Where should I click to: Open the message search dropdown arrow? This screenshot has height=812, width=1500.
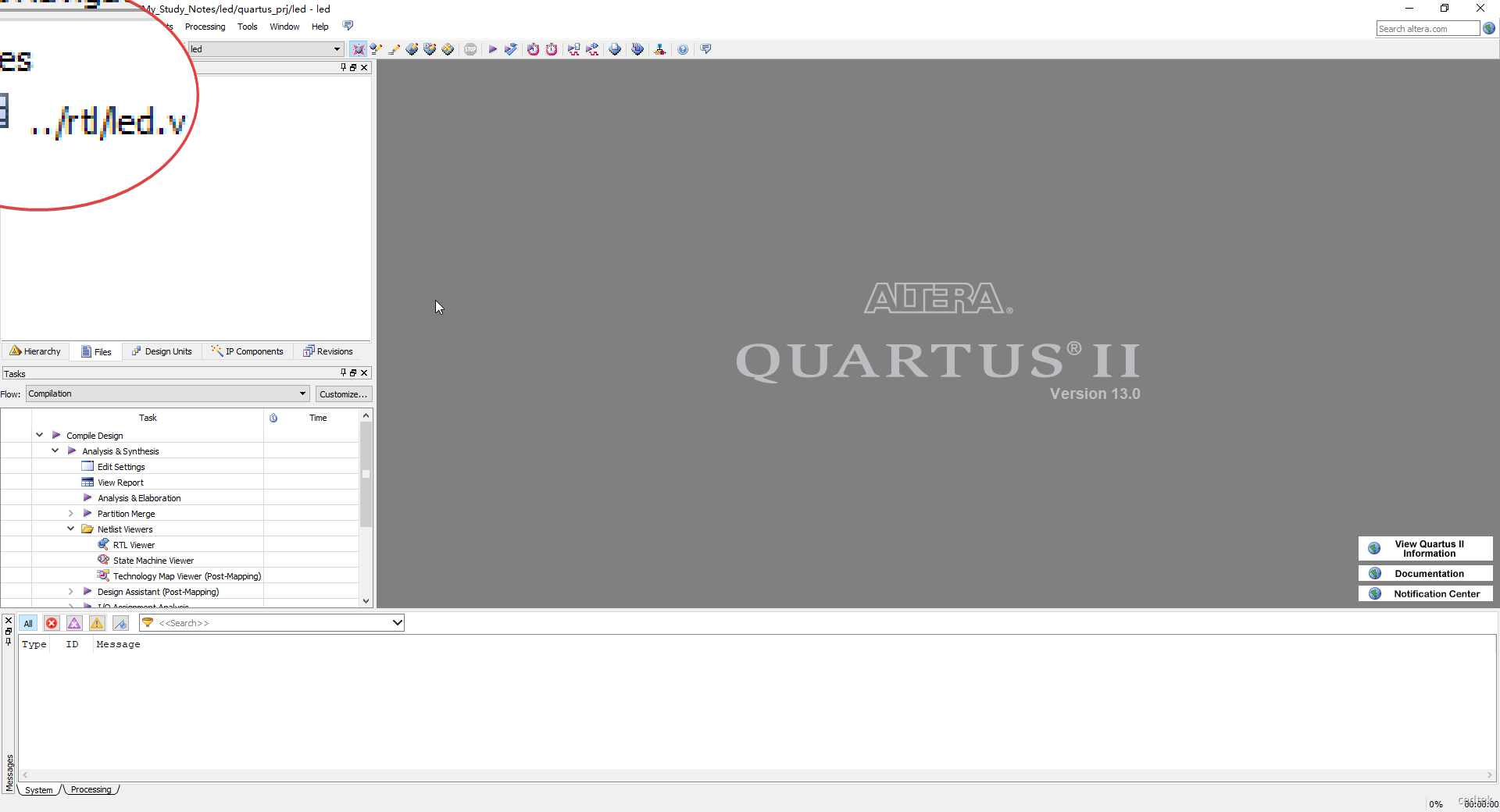click(397, 622)
